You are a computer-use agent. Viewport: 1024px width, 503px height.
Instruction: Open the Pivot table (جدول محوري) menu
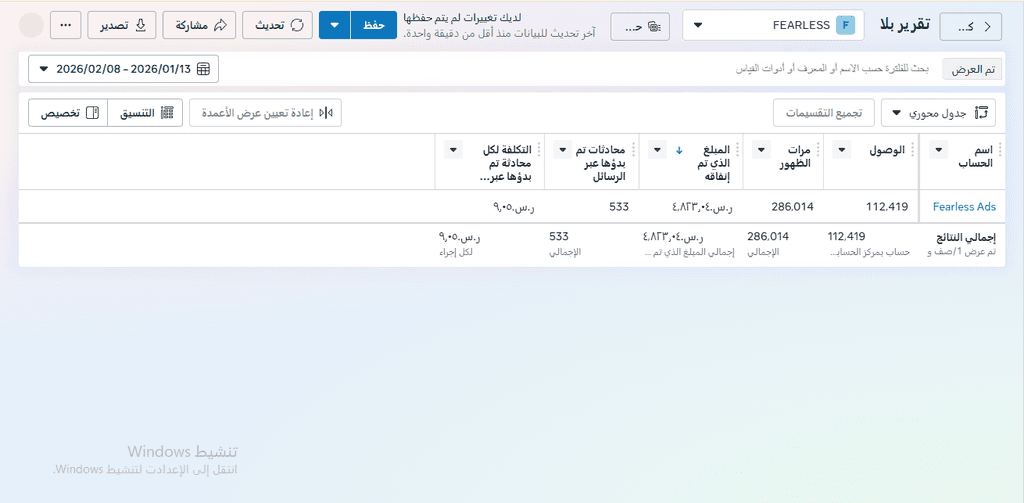coord(938,113)
